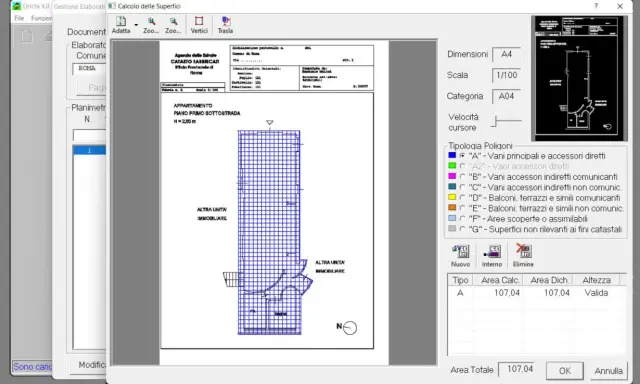Adjust the Velocità cursore slider

pos(496,121)
